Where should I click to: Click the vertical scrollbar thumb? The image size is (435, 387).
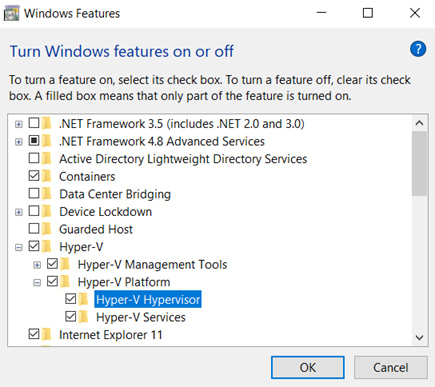click(419, 163)
